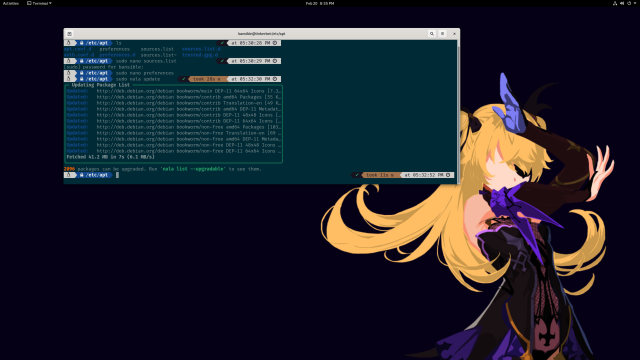Click the power icon in the system tray

coord(629,3)
